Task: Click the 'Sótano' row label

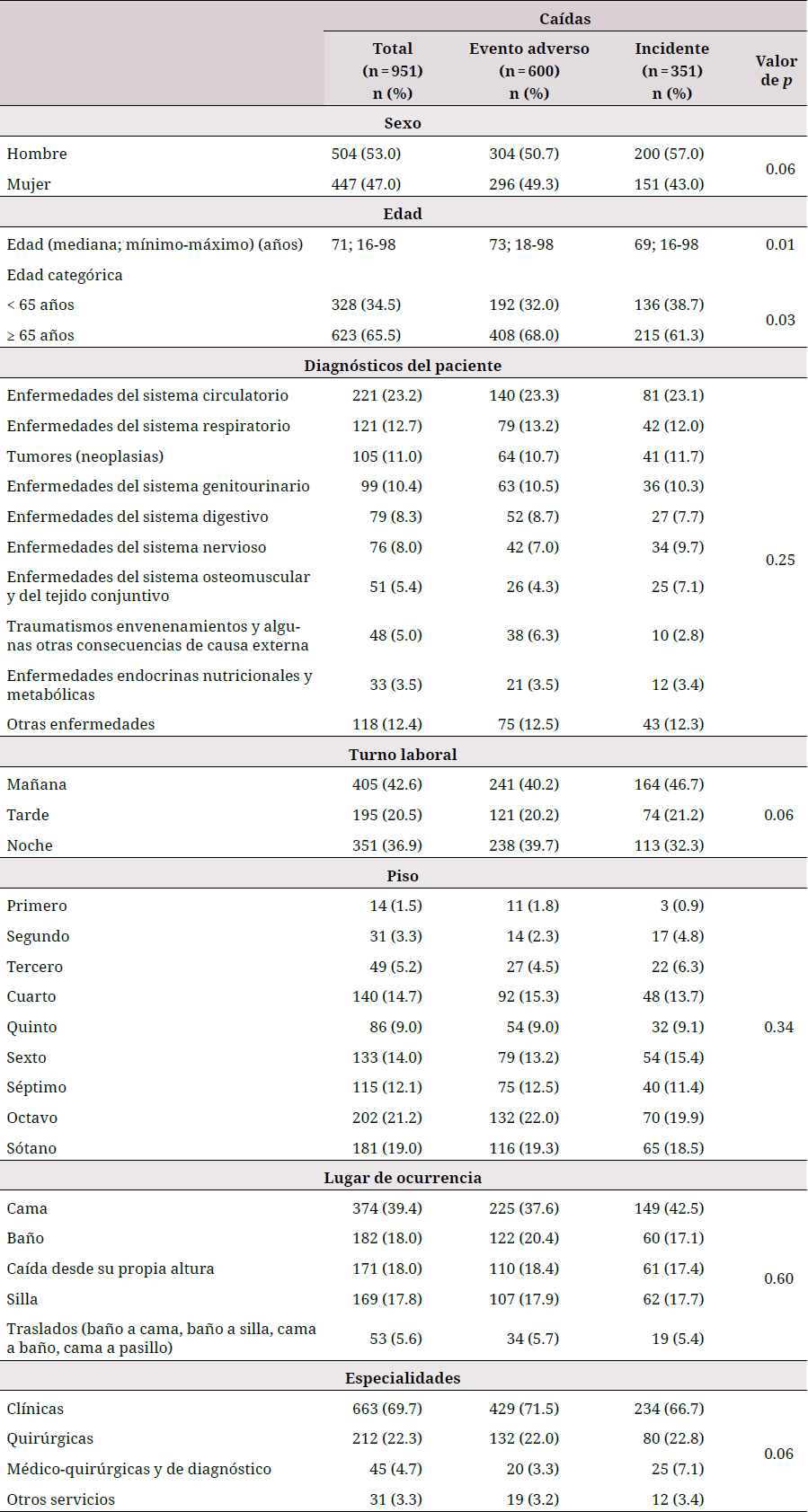Action: pyautogui.click(x=31, y=1148)
